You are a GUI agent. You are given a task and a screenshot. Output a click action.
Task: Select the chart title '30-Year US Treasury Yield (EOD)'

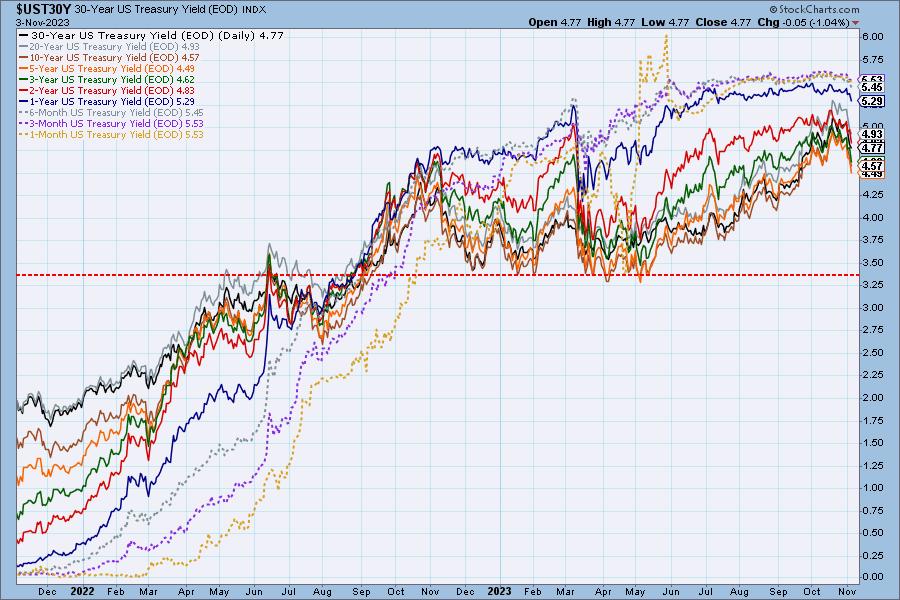[157, 10]
